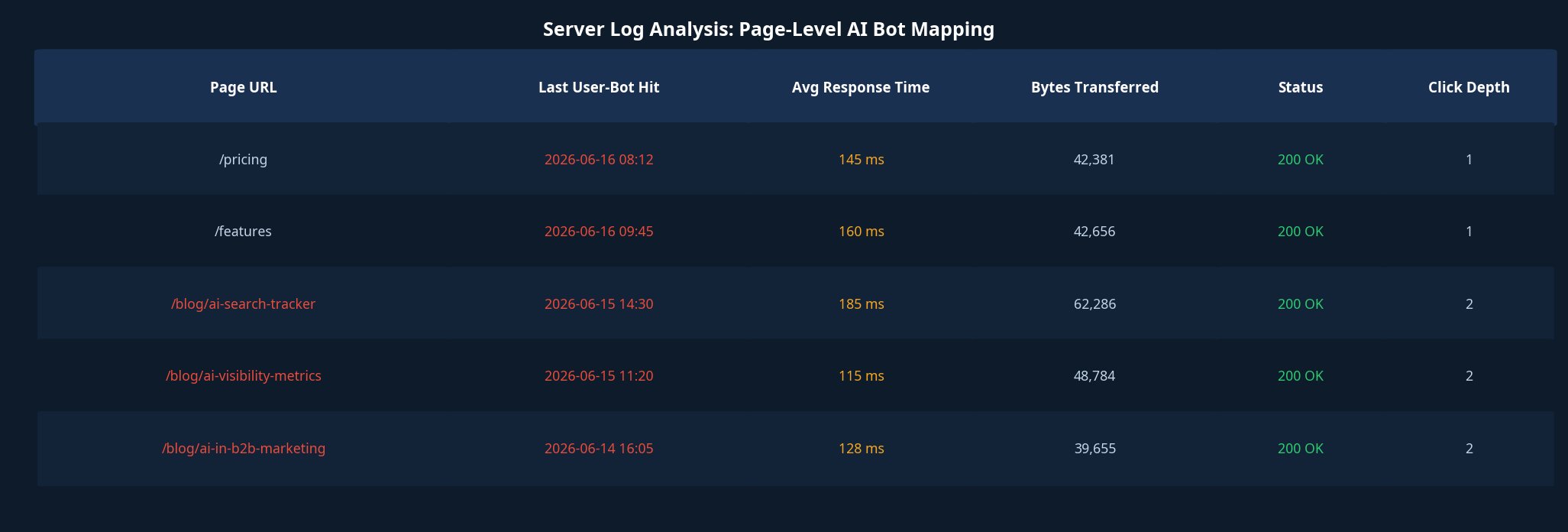Image resolution: width=1568 pixels, height=532 pixels.
Task: Click the Page URL column header
Action: tap(243, 87)
